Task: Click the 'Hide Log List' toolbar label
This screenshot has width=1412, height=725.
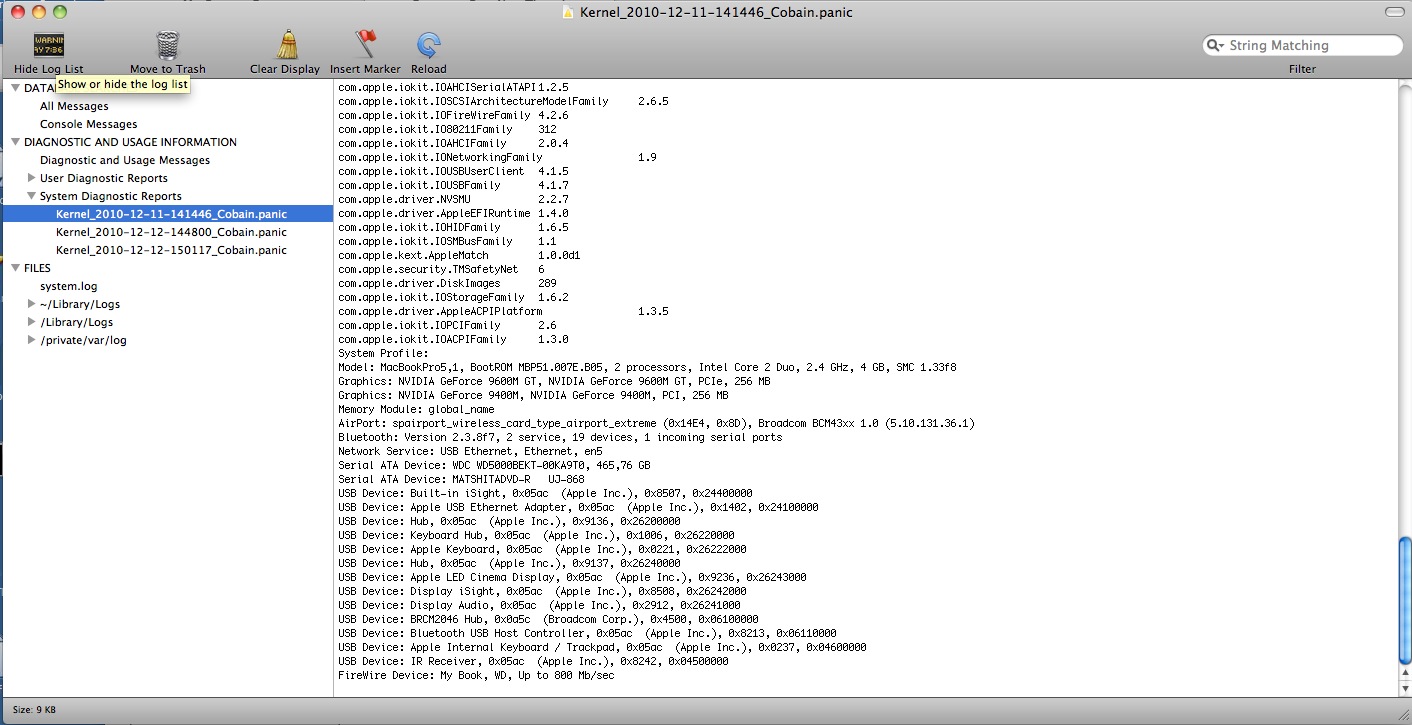Action: point(49,69)
